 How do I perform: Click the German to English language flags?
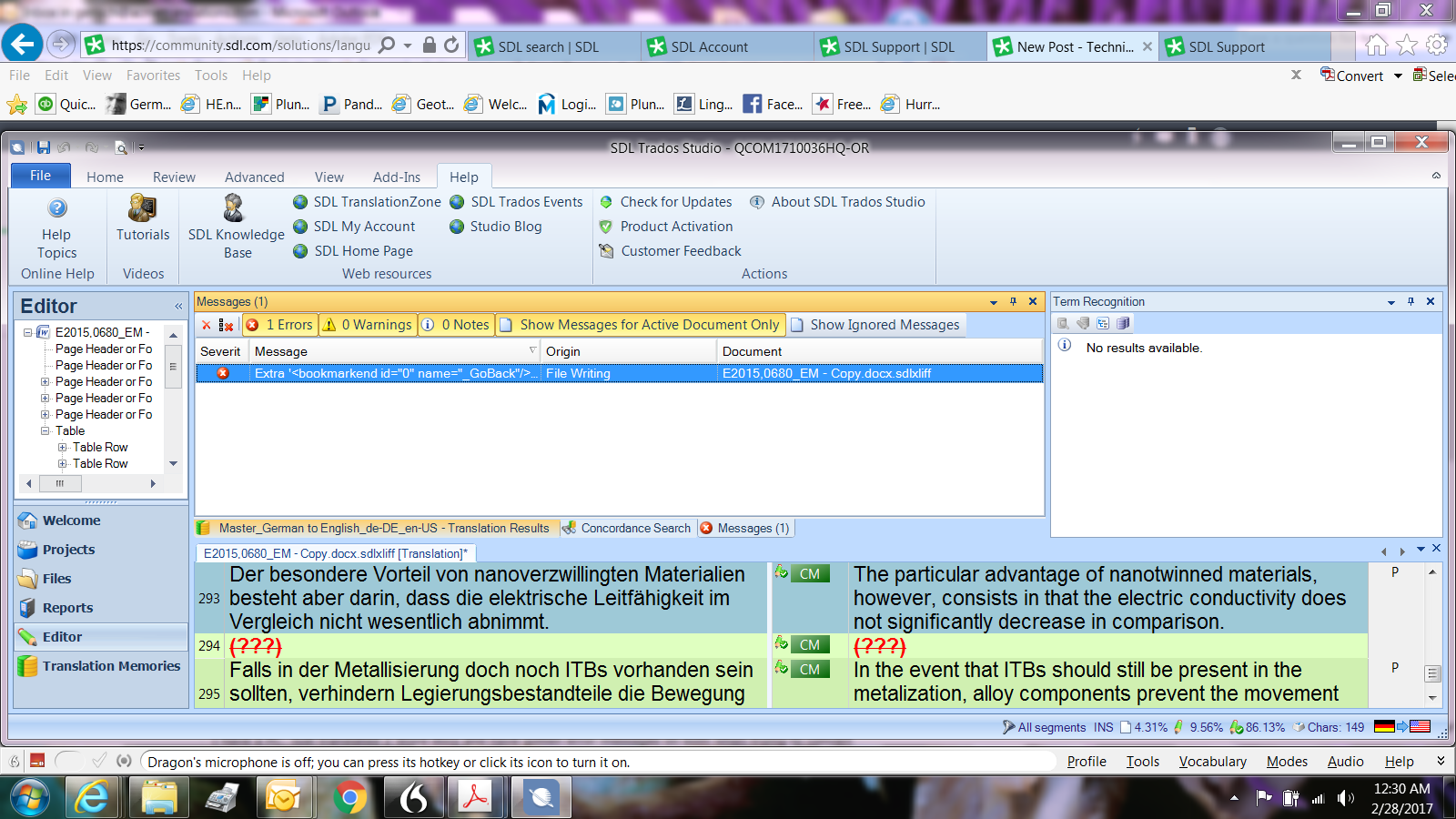click(1402, 726)
